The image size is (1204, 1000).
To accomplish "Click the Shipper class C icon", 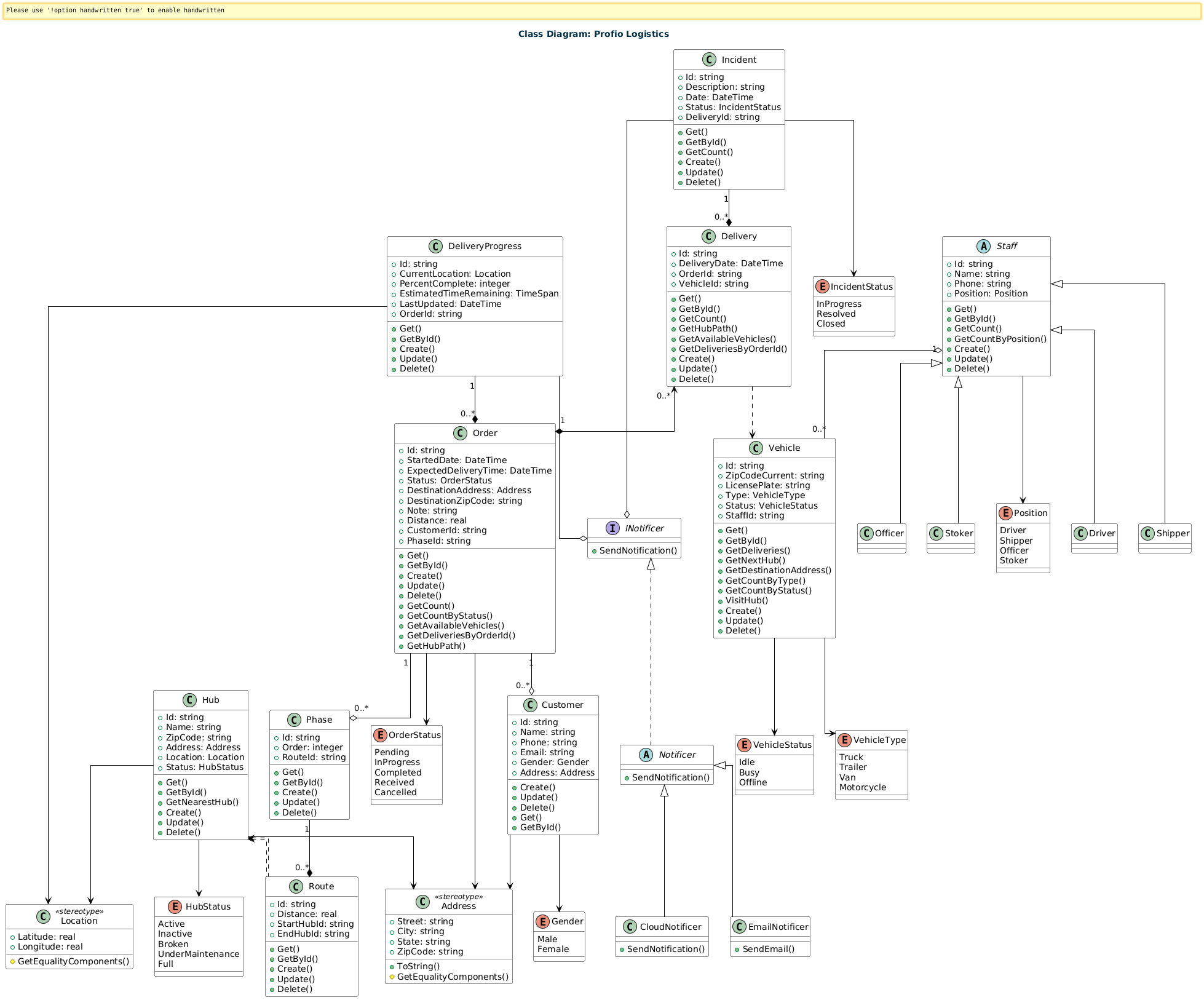I will (1148, 533).
